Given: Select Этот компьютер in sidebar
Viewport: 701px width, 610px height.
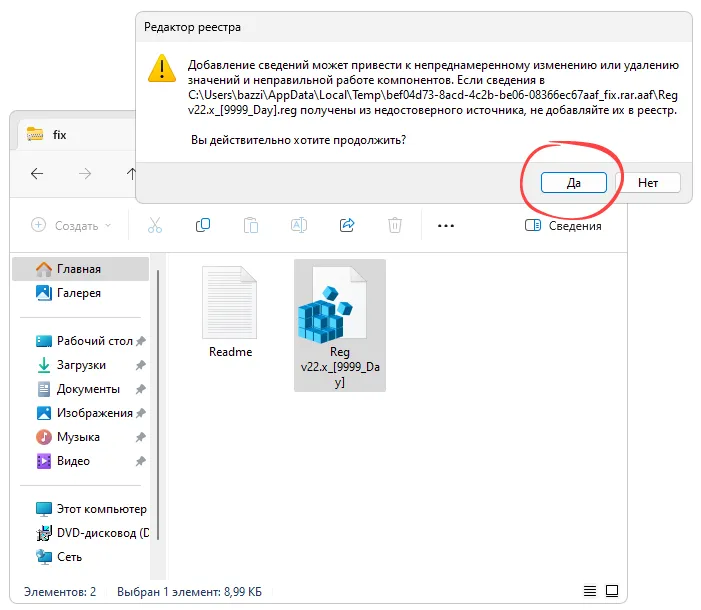Looking at the screenshot, I should click(91, 509).
